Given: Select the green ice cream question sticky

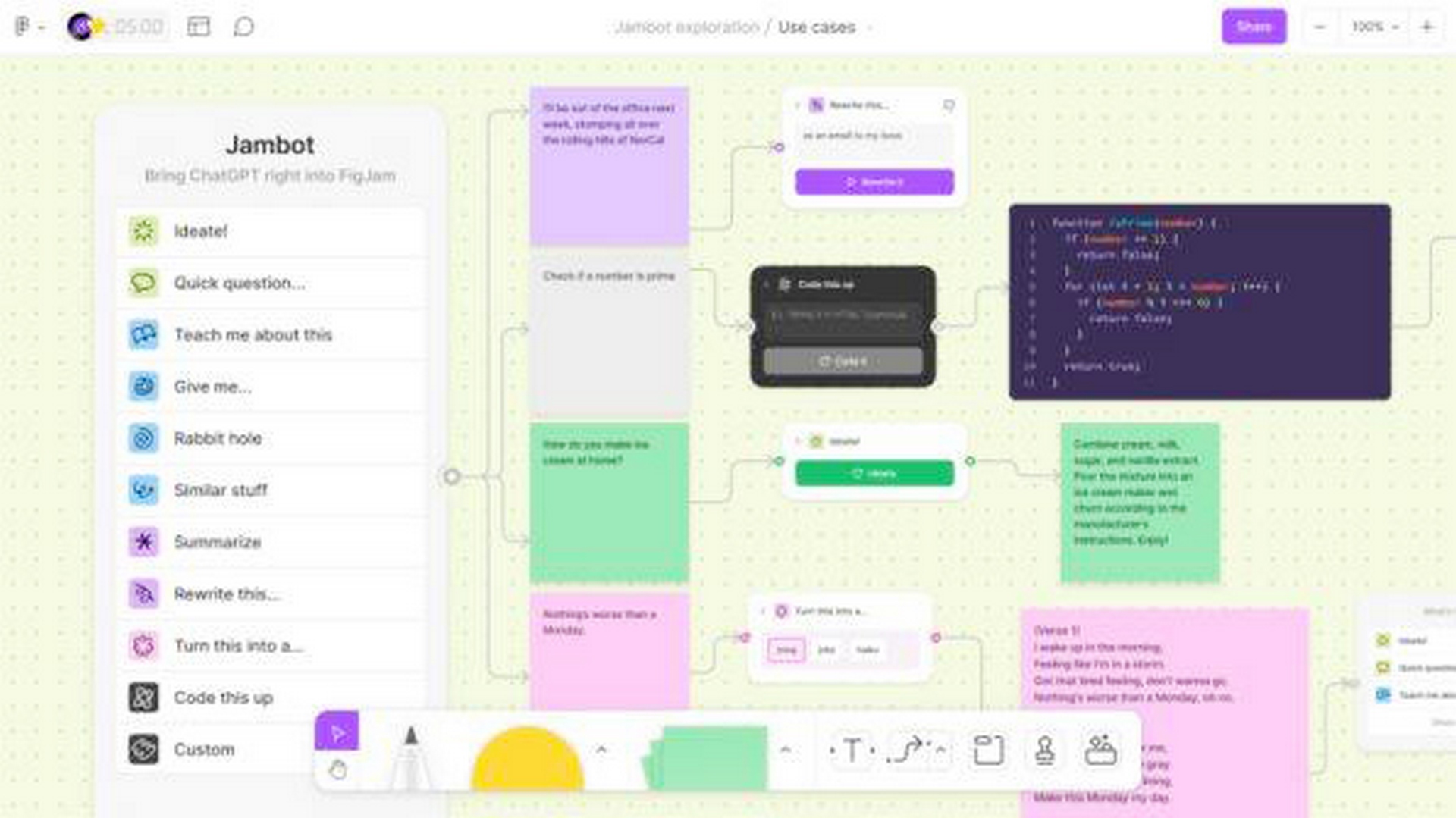Looking at the screenshot, I should 609,503.
